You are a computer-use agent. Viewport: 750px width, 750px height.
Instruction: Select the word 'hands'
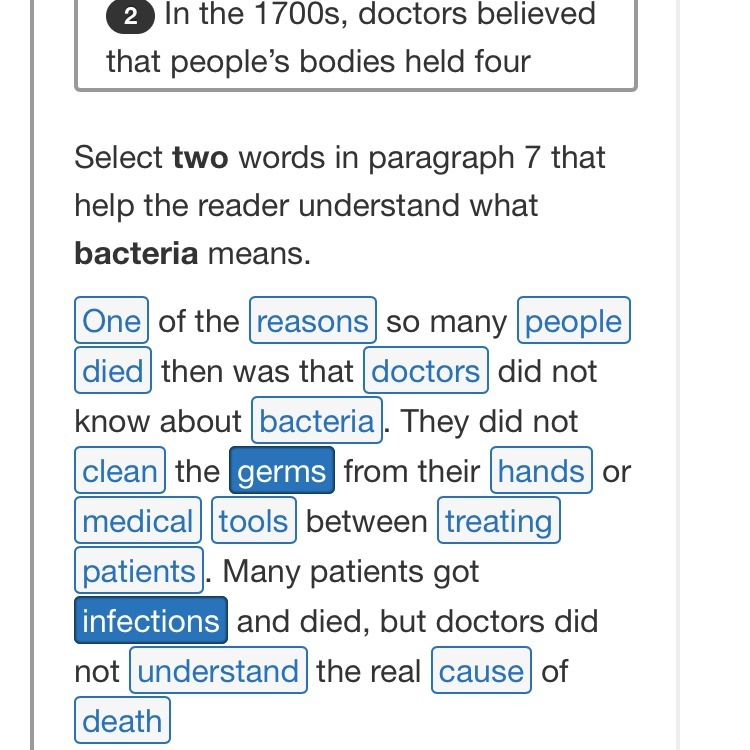(x=541, y=470)
